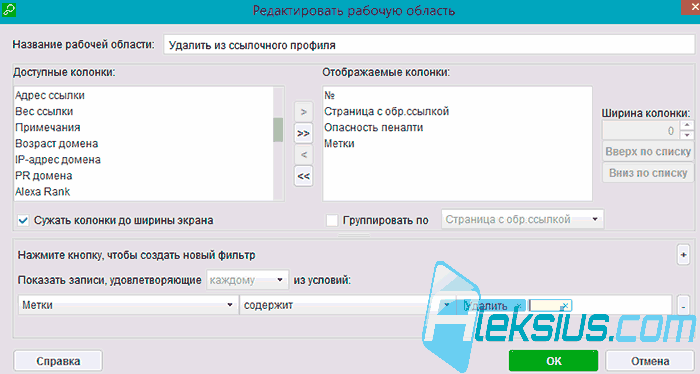Select 'Адрес ссылки' in available columns

click(x=50, y=96)
